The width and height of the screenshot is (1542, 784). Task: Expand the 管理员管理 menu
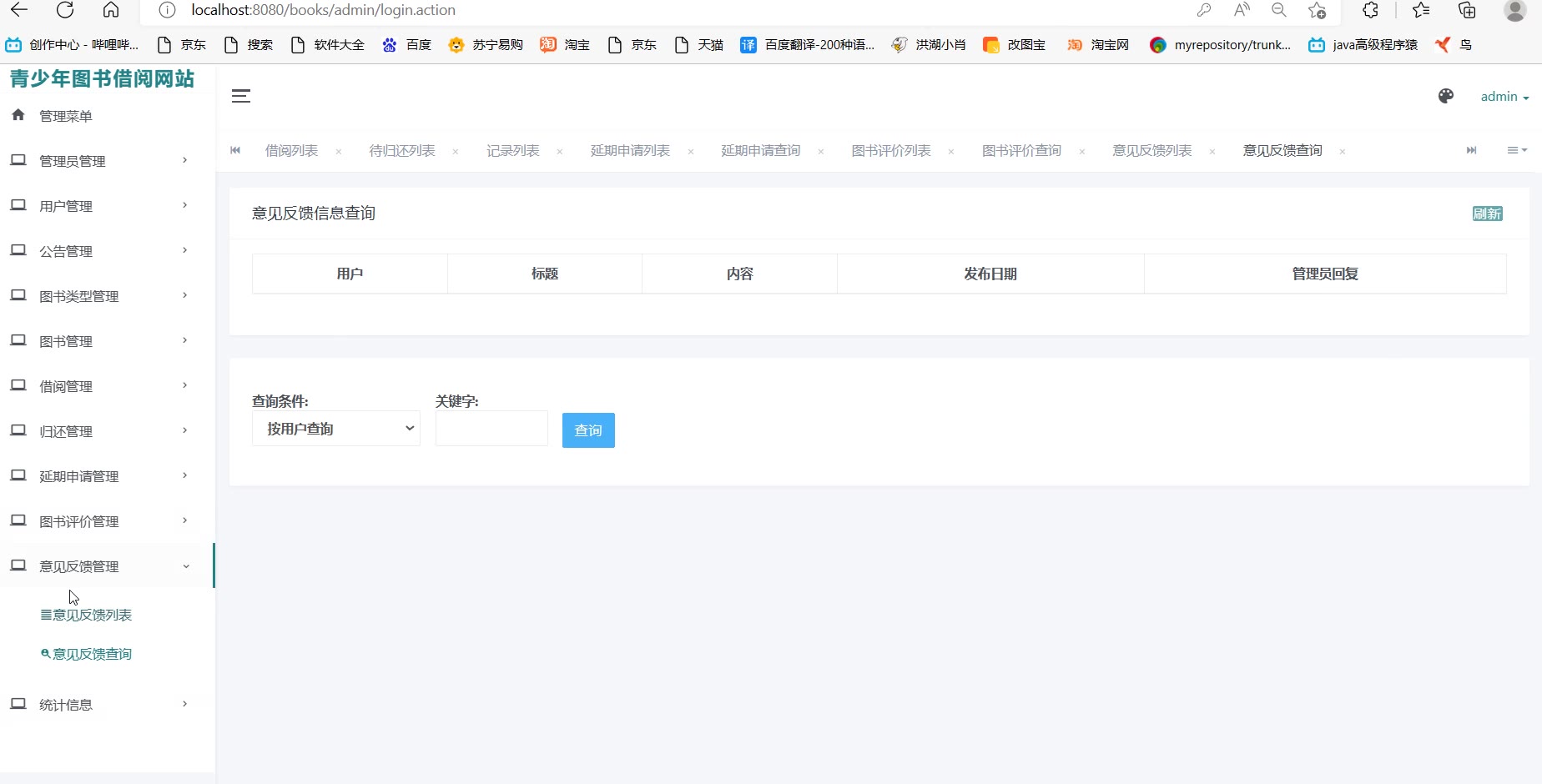tap(107, 161)
